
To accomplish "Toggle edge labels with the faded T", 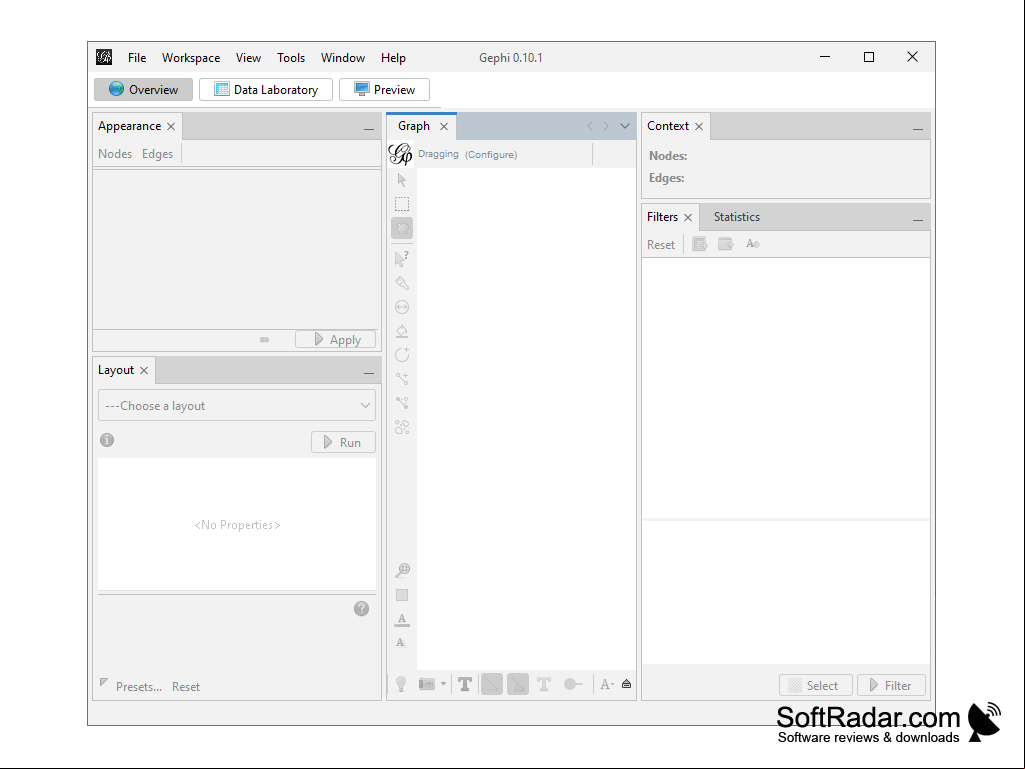I will 543,685.
